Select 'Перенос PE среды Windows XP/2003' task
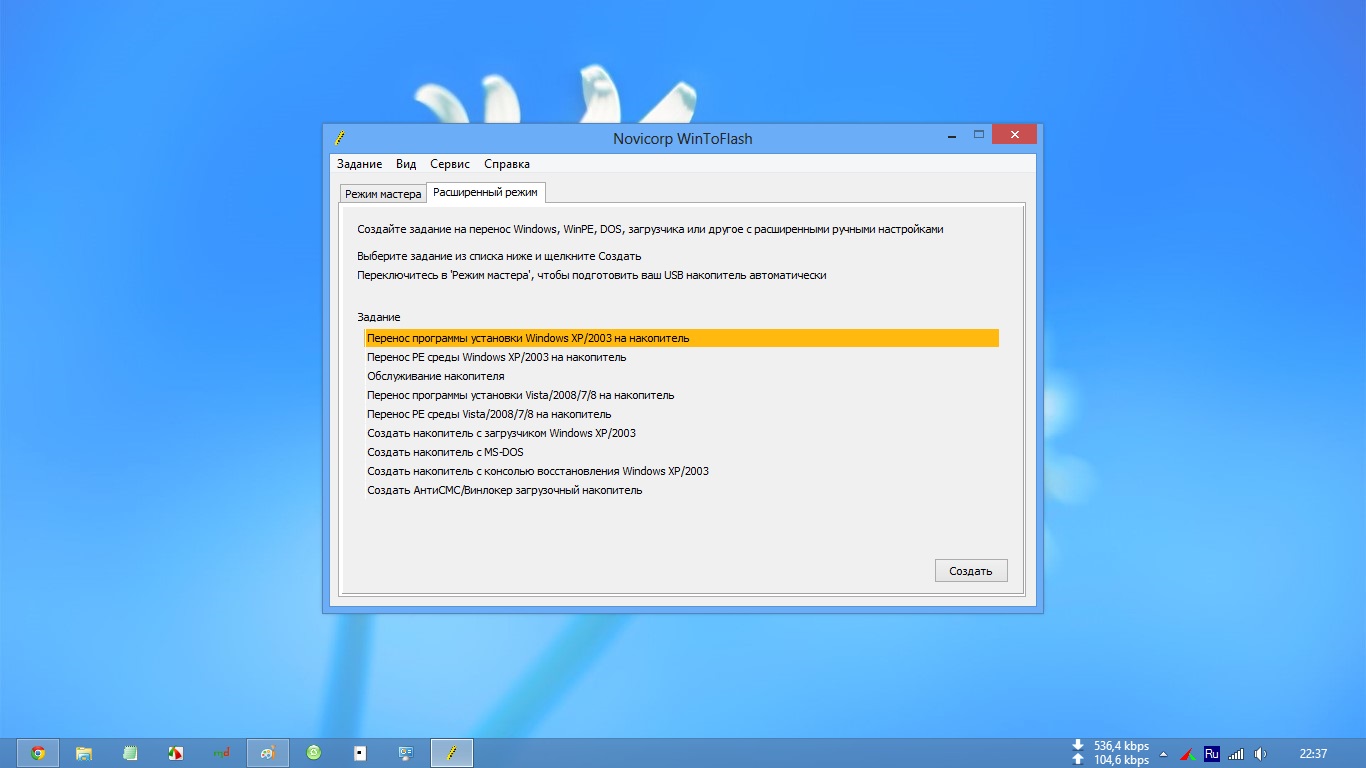 [681, 357]
